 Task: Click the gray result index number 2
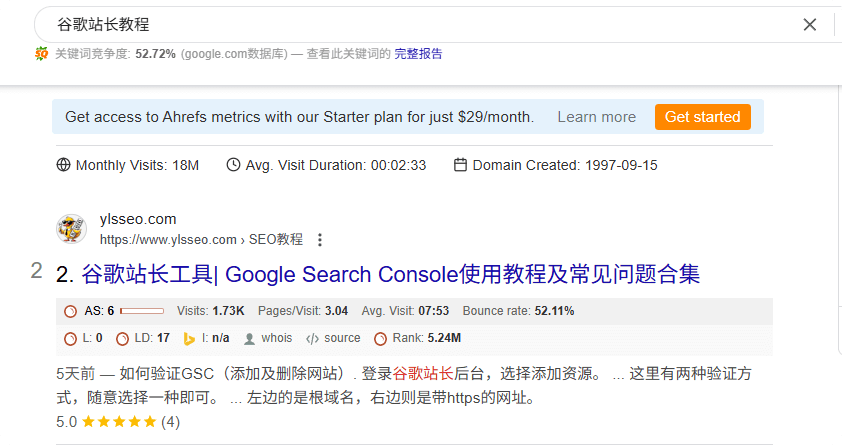[36, 271]
